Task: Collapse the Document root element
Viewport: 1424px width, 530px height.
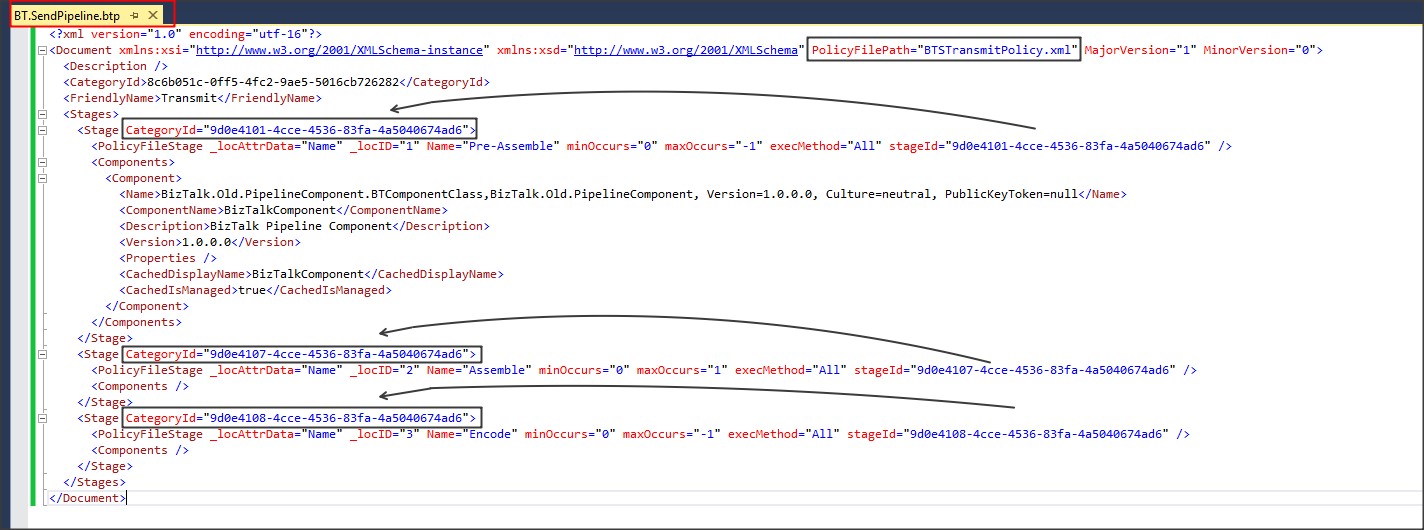Action: [x=42, y=50]
